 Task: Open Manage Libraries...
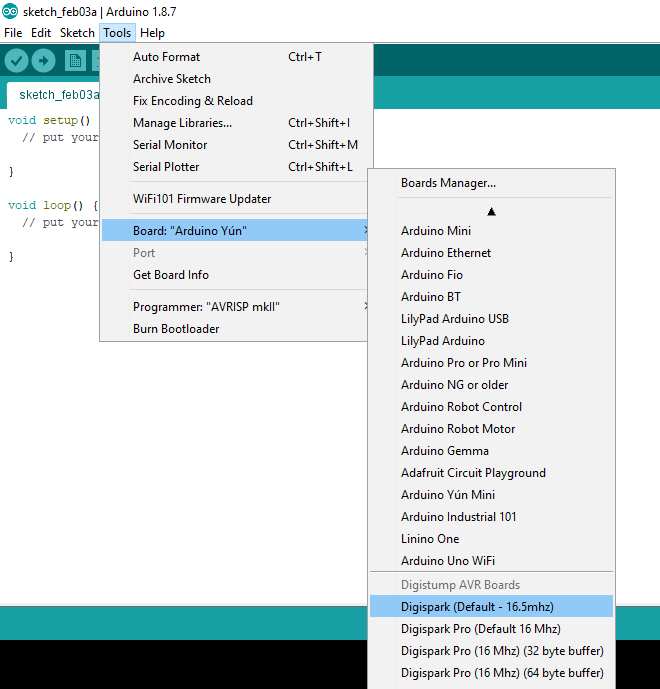tap(236, 123)
